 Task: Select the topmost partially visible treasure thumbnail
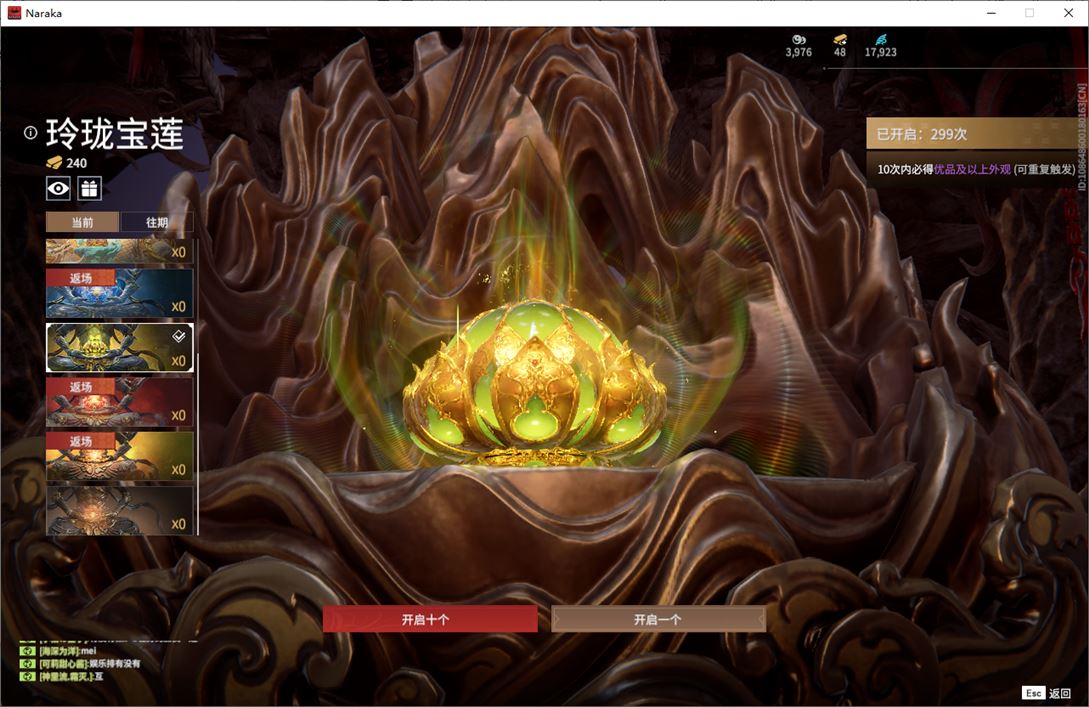[x=119, y=251]
